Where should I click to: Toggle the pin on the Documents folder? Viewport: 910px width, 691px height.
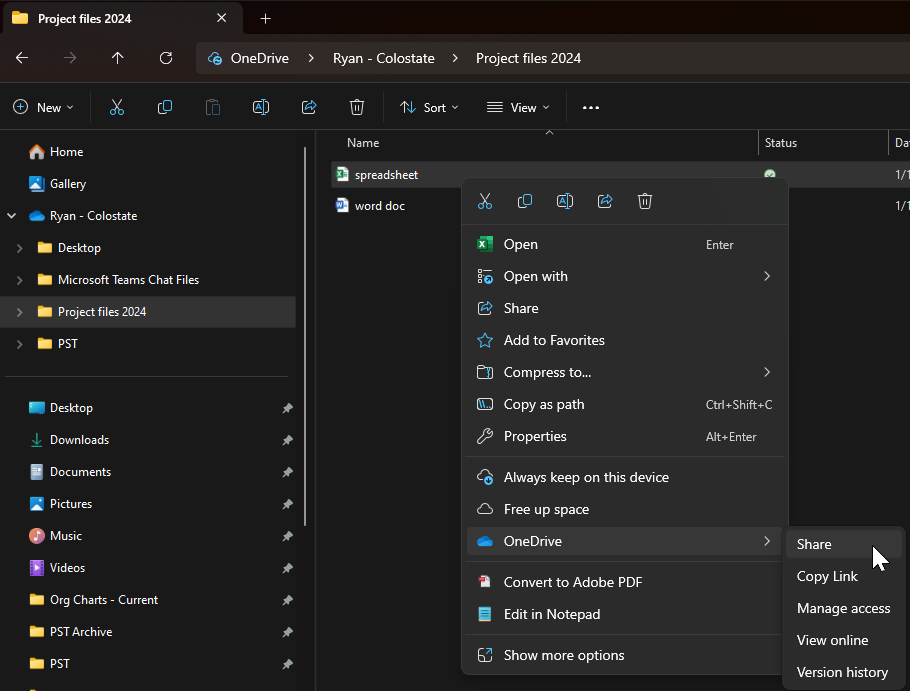point(287,472)
